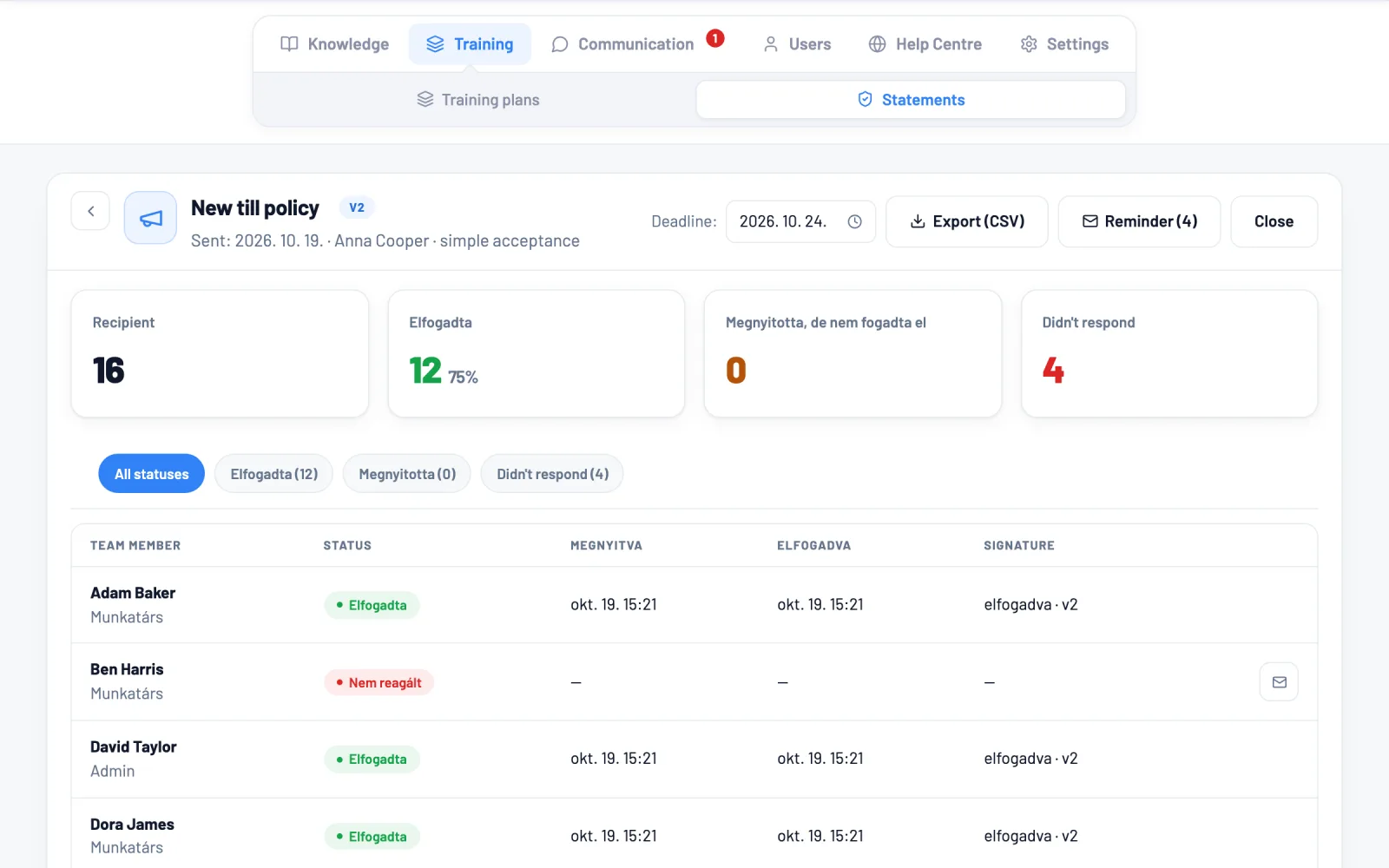Send Reminder to 4 recipients

(x=1140, y=221)
